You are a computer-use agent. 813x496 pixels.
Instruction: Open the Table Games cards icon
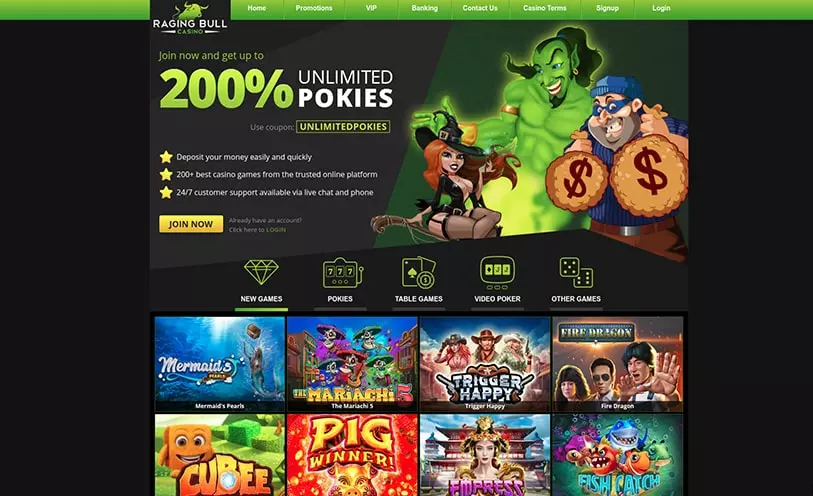418,272
